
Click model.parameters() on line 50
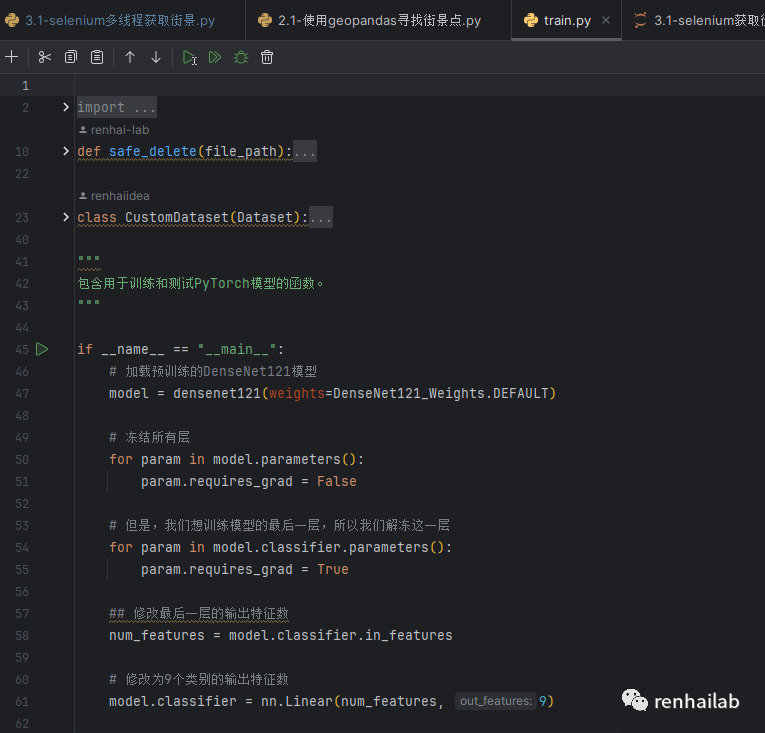pos(284,459)
